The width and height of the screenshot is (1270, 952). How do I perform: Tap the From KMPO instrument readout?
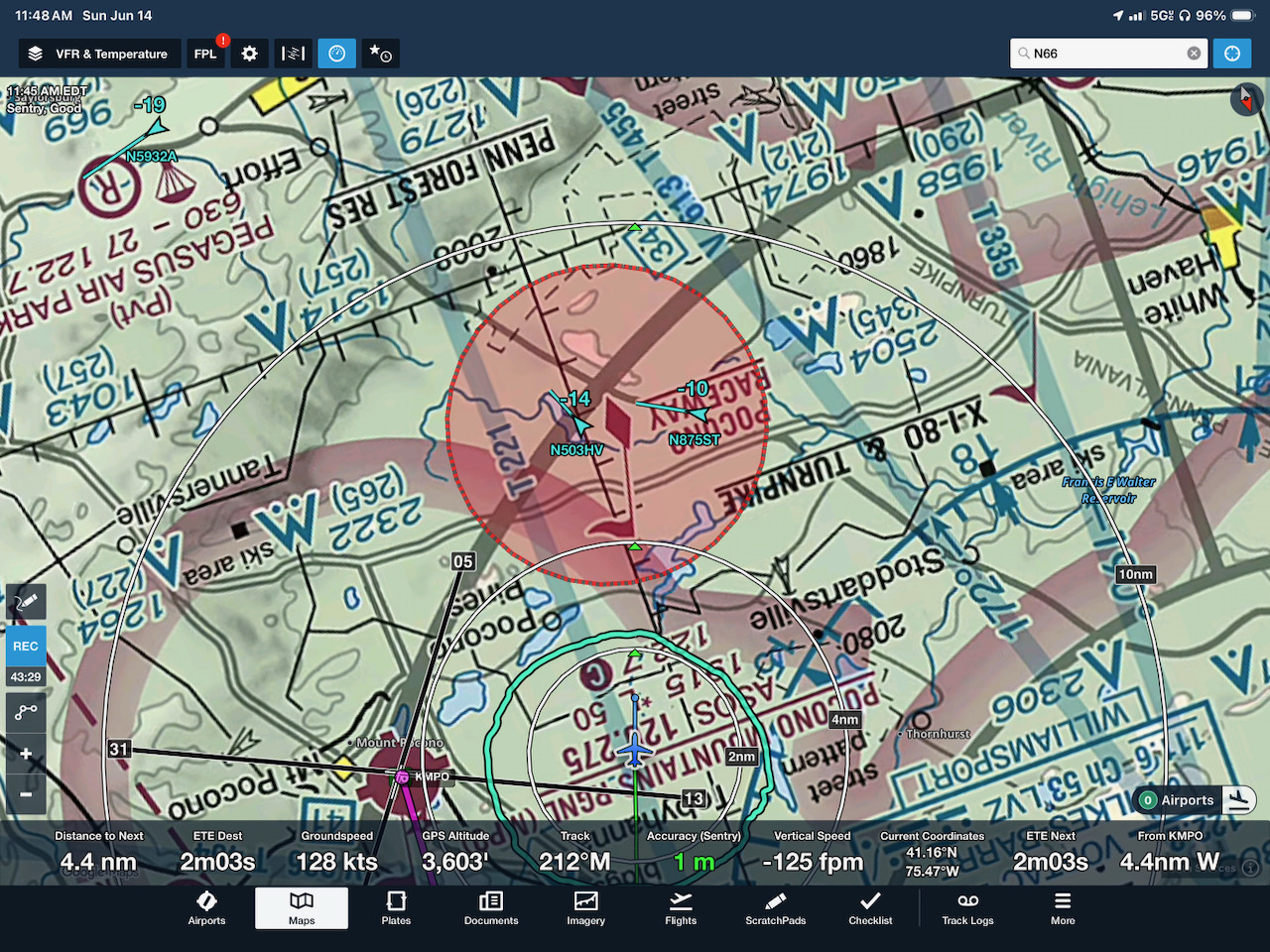(1170, 853)
